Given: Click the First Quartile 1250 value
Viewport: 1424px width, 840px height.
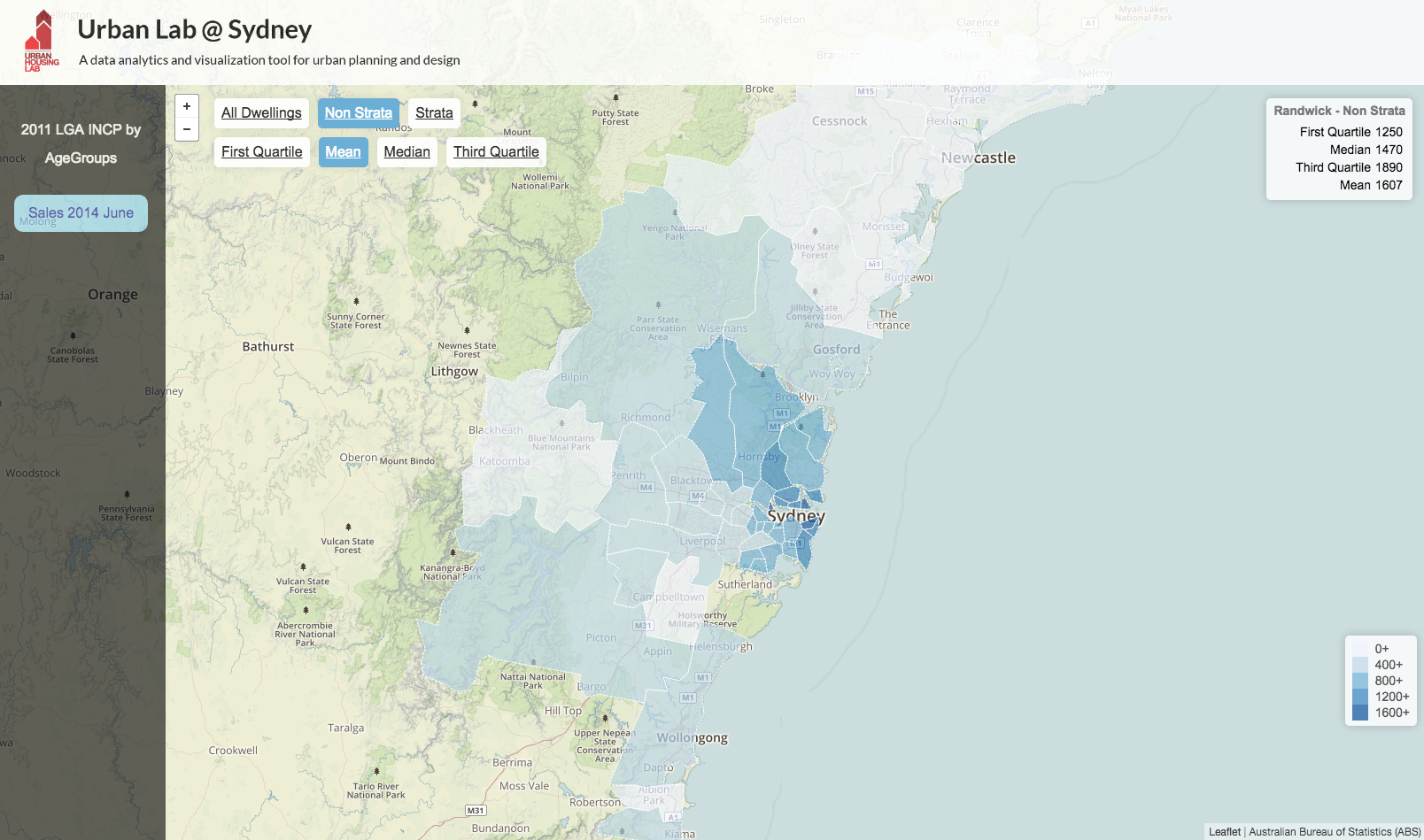Looking at the screenshot, I should point(1351,132).
